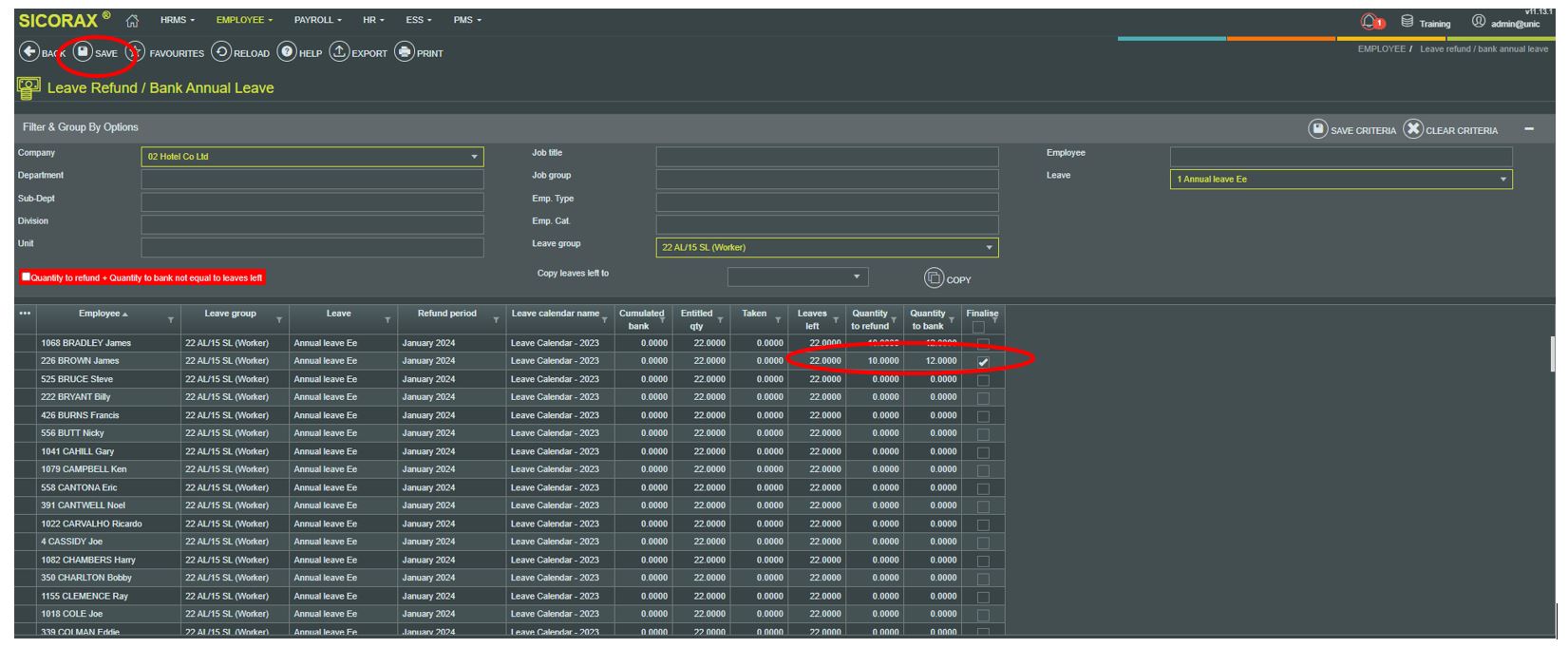Uncheck Finalise for 226 BROWN James
Viewport: 1568px width, 648px height.
pos(983,362)
